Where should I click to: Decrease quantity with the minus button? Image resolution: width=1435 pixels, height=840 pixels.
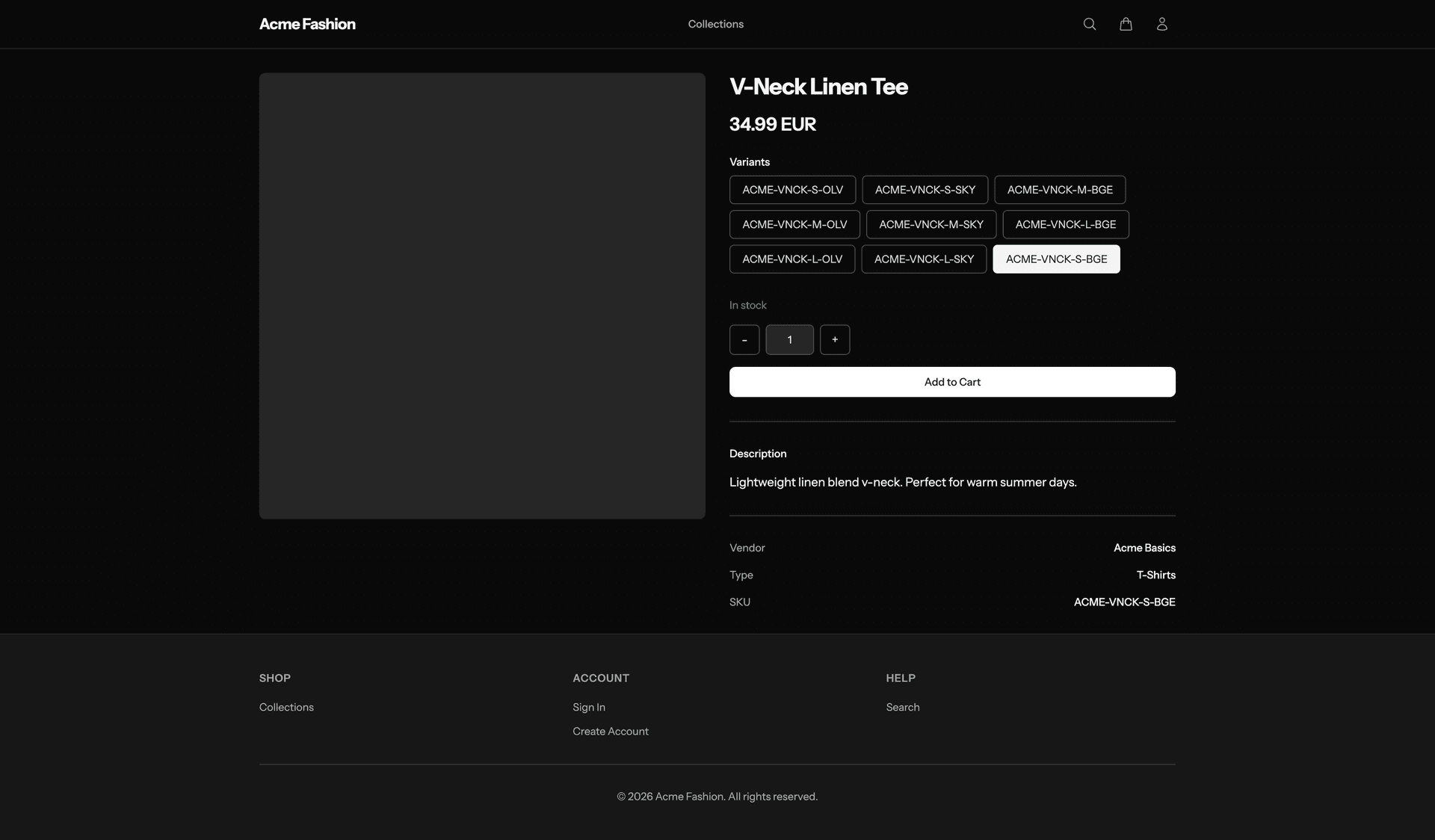(x=744, y=339)
